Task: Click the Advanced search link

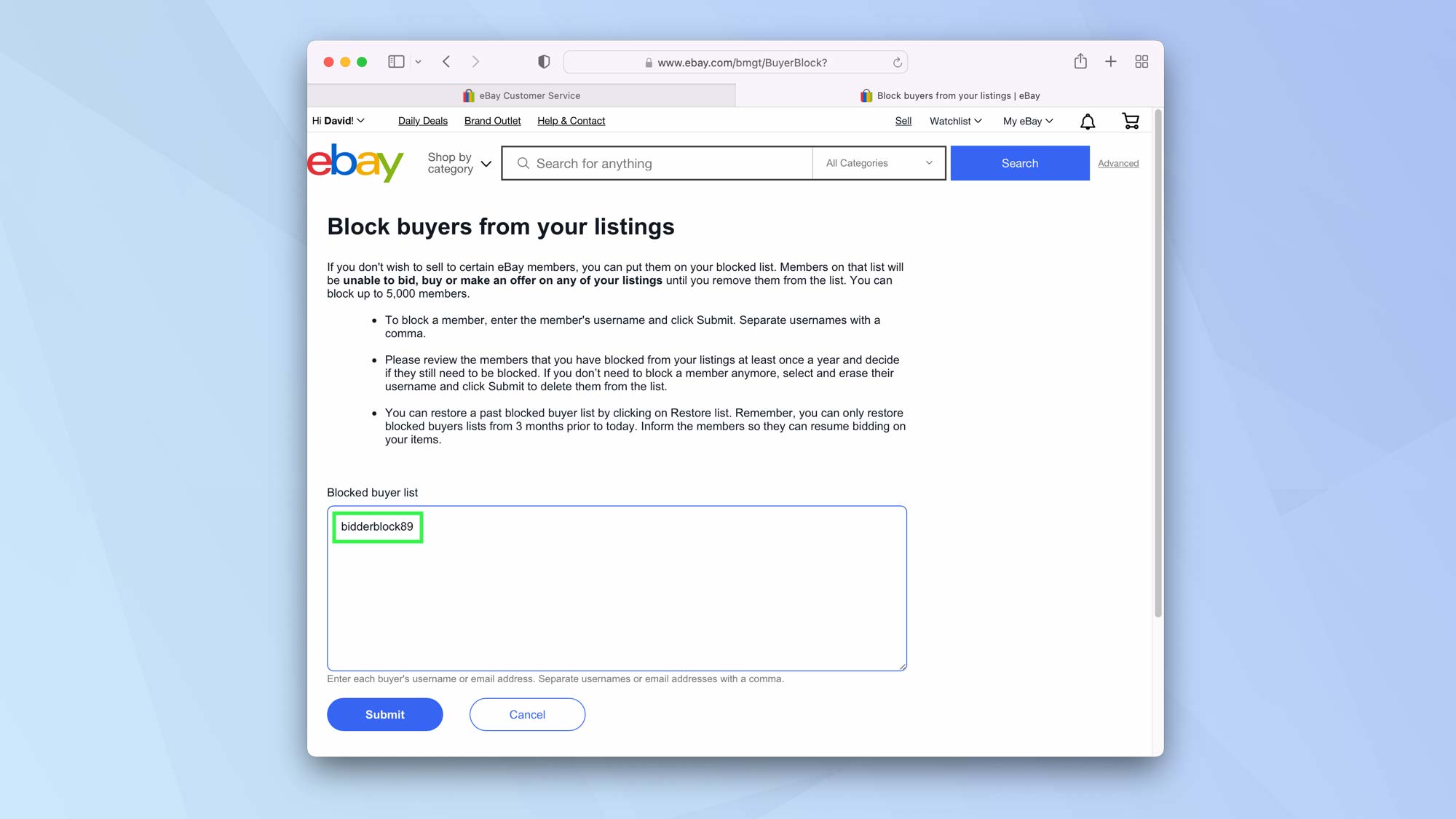Action: point(1118,163)
